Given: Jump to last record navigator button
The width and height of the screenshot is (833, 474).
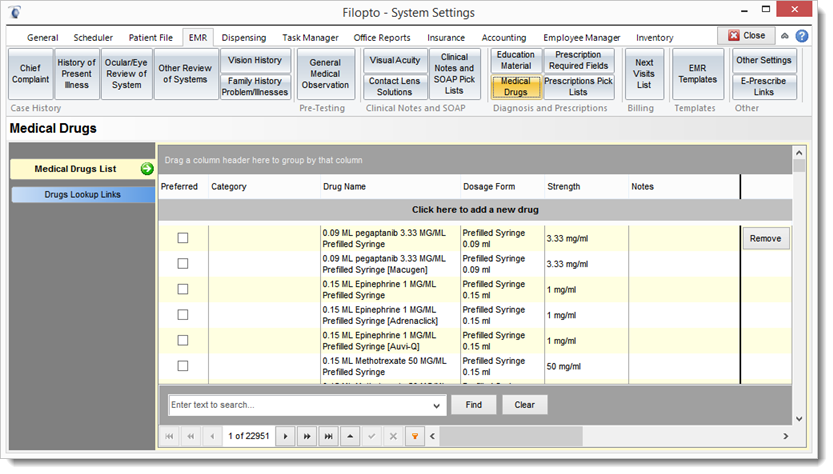Looking at the screenshot, I should [328, 436].
